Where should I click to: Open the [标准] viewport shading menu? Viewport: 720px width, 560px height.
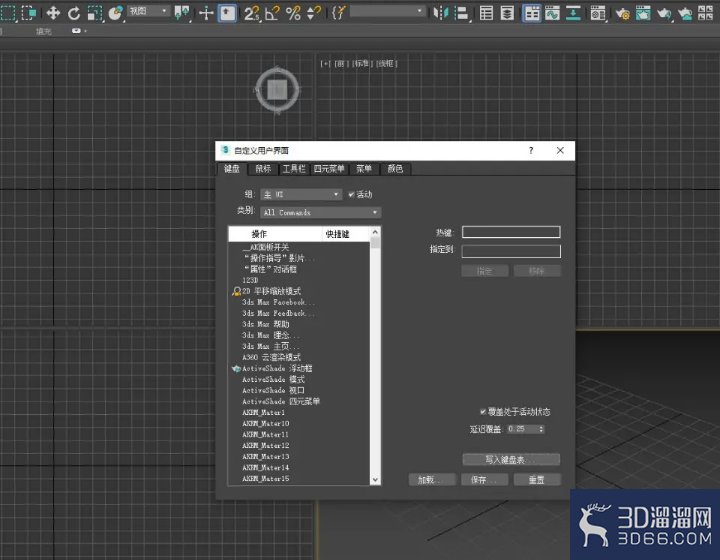[362, 64]
